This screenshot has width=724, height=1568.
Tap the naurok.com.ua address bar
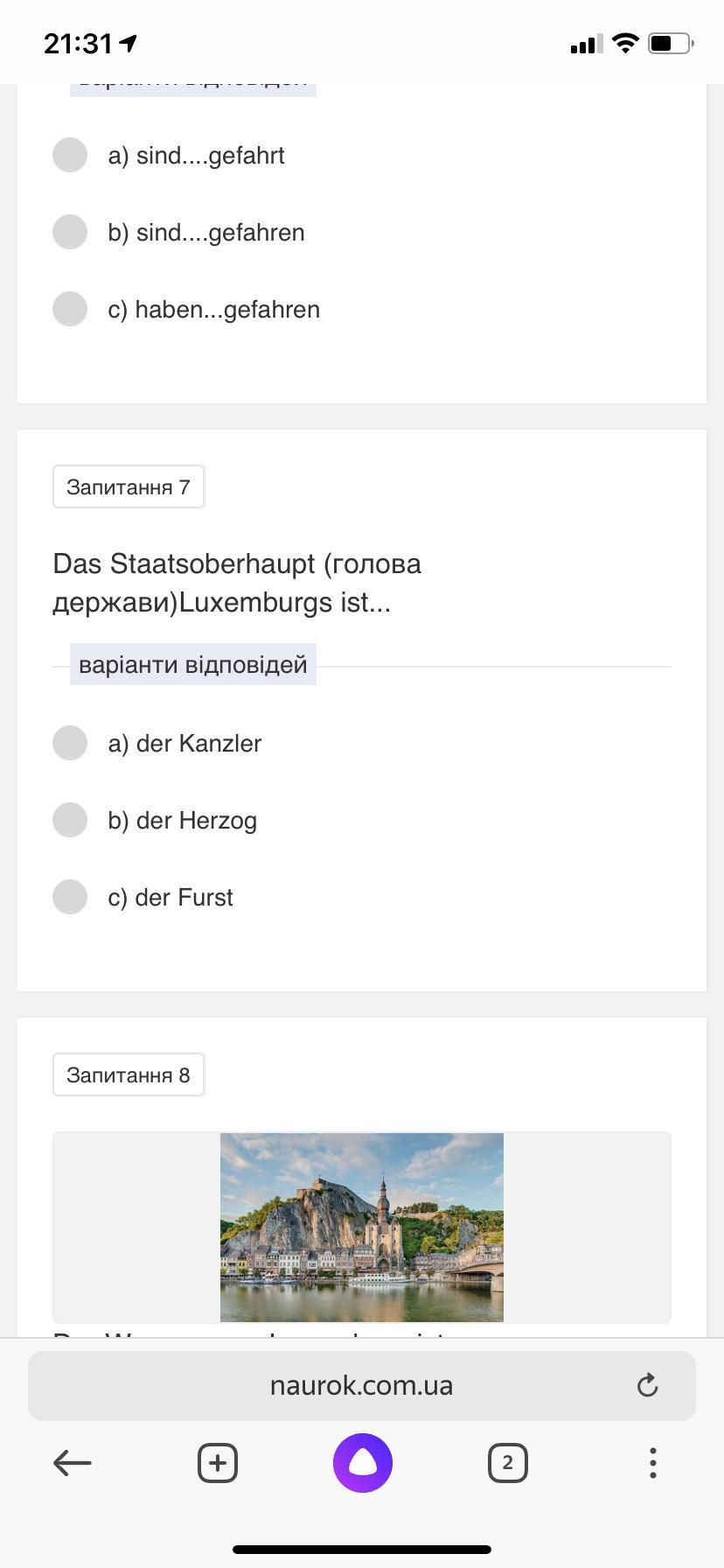pyautogui.click(x=361, y=1385)
